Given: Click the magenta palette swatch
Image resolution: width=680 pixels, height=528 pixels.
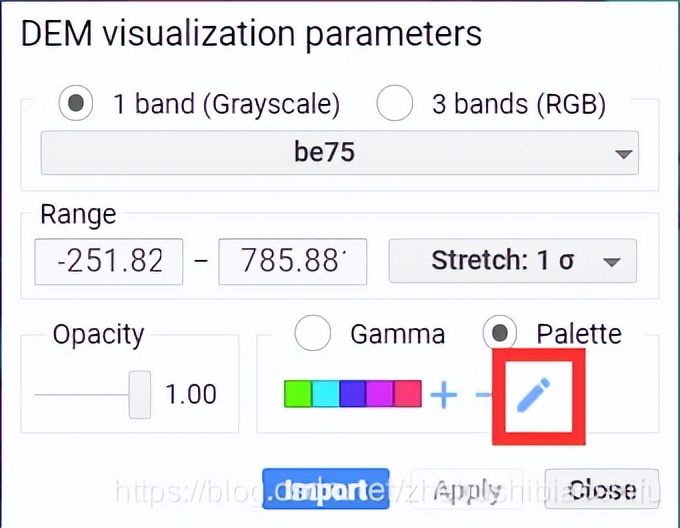Looking at the screenshot, I should pos(380,394).
